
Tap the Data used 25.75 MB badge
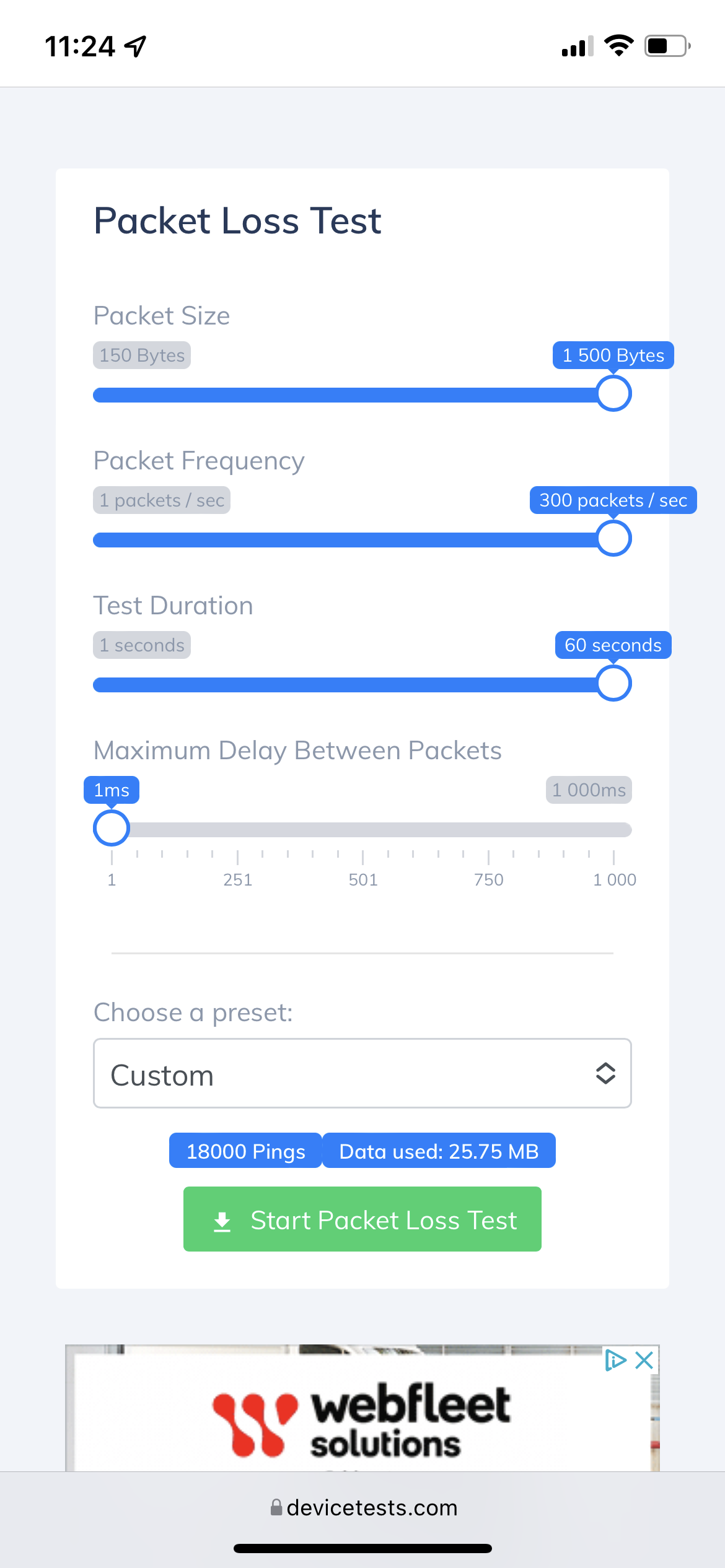point(439,1151)
